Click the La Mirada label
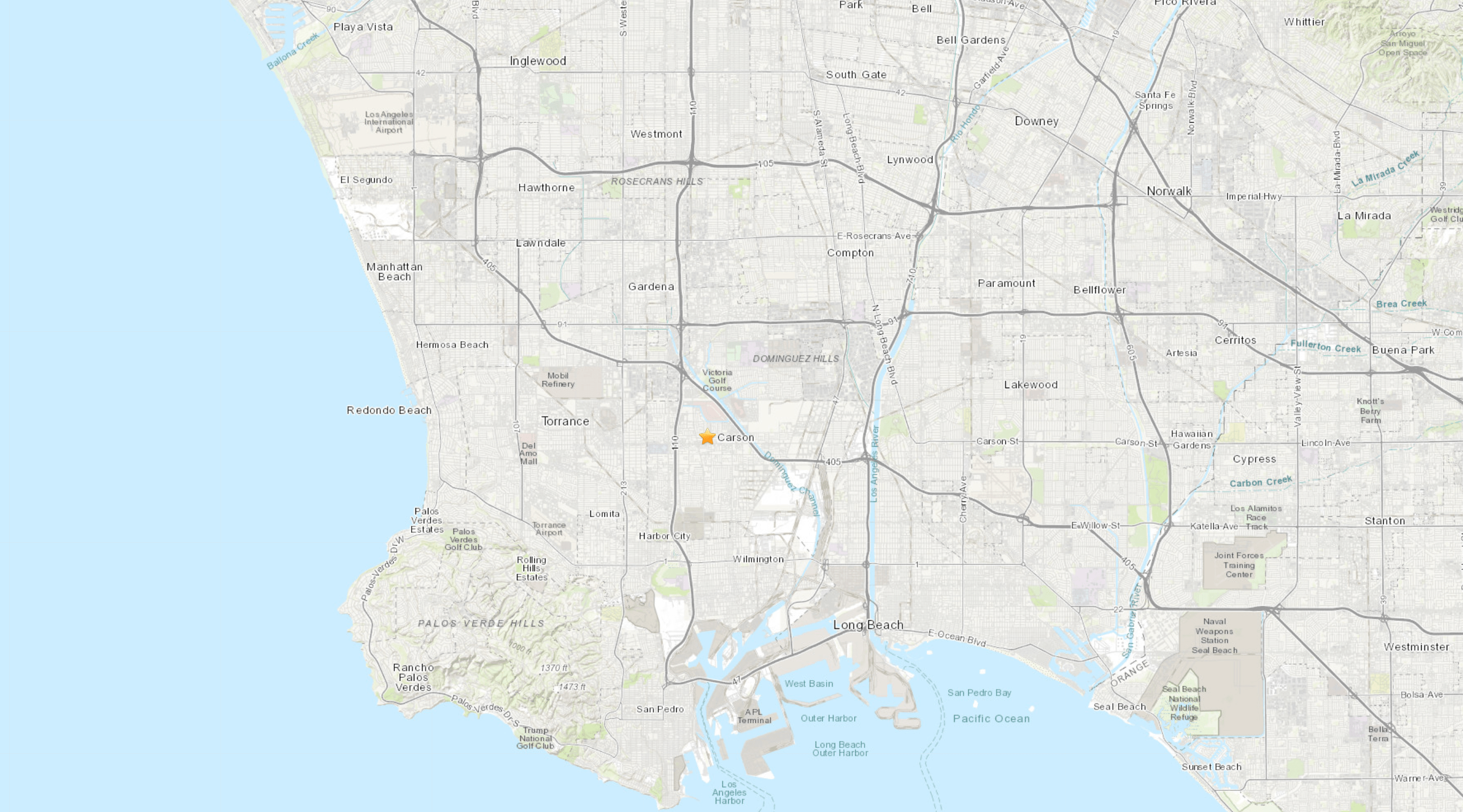Viewport: 1463px width, 812px height. (x=1364, y=217)
